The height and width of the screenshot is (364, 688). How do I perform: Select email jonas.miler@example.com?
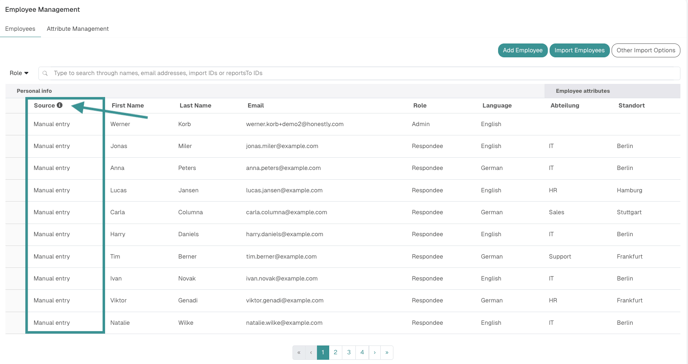[282, 146]
